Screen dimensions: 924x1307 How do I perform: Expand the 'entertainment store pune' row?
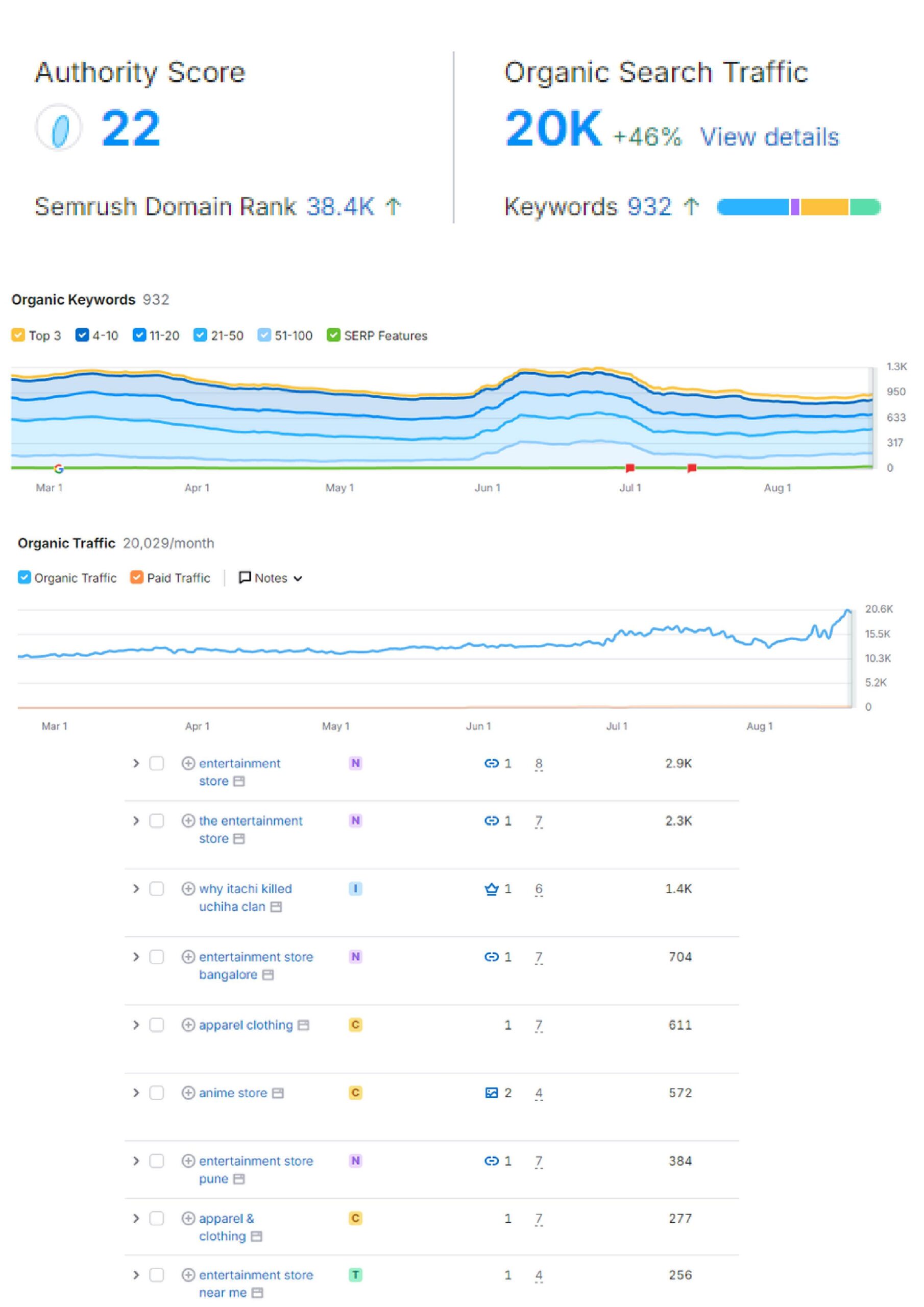(x=135, y=1160)
